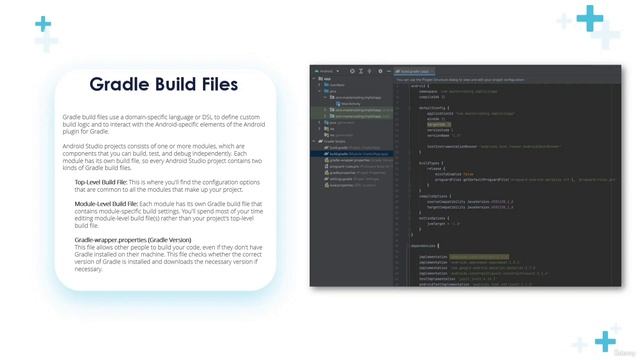Click the highlighted targetSdk line
Viewport: 640px width, 360px height.
click(439, 124)
